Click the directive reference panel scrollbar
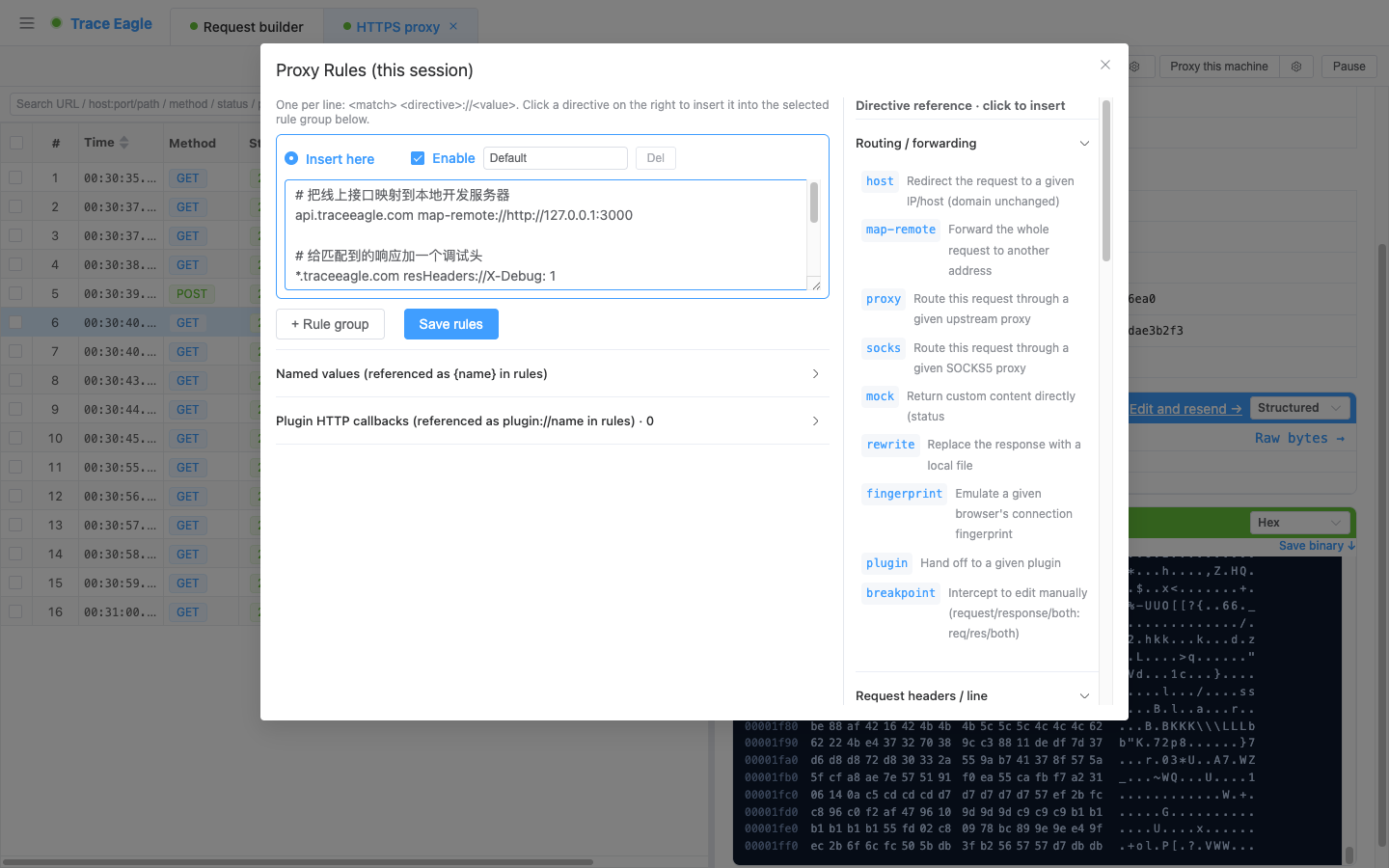 click(1106, 179)
